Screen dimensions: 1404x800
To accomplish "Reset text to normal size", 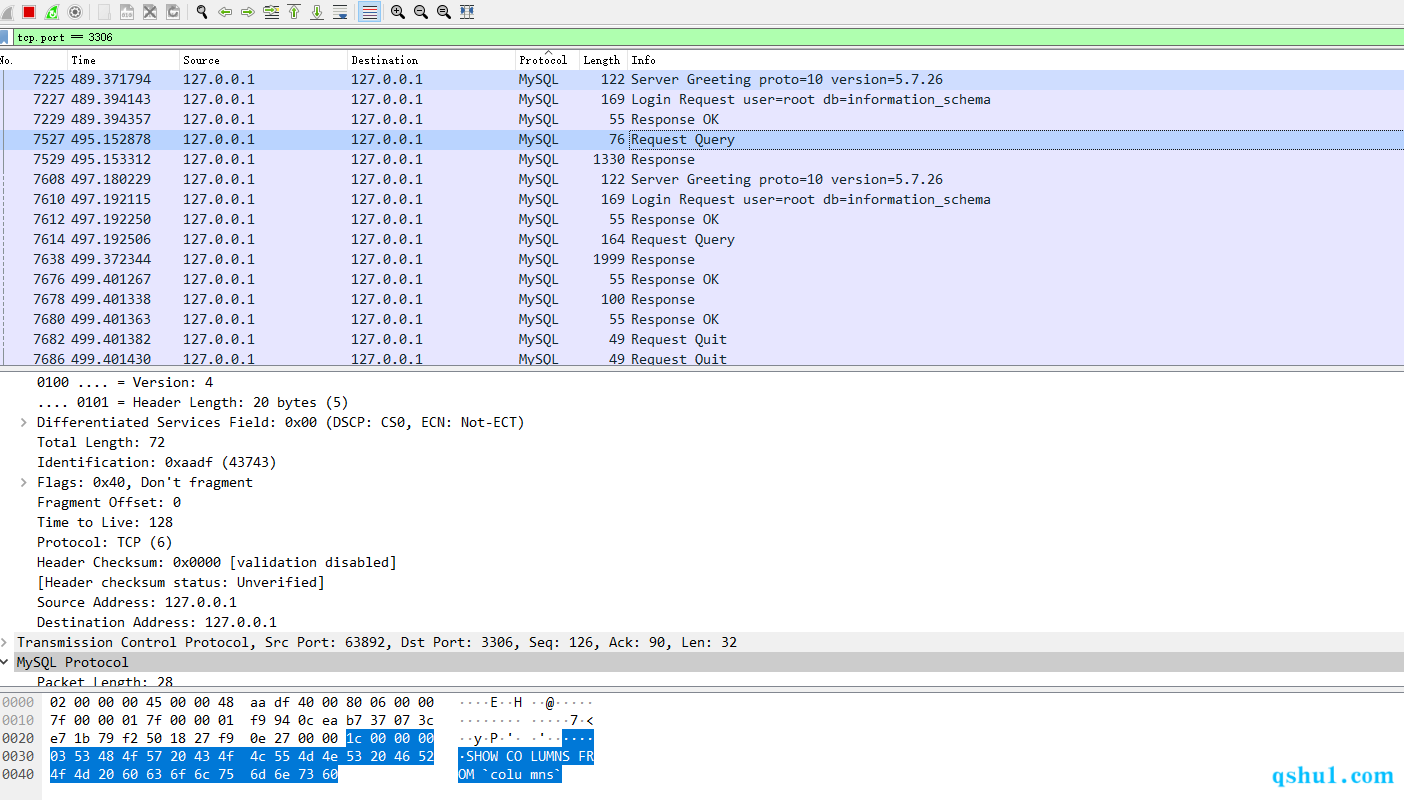I will pos(444,12).
